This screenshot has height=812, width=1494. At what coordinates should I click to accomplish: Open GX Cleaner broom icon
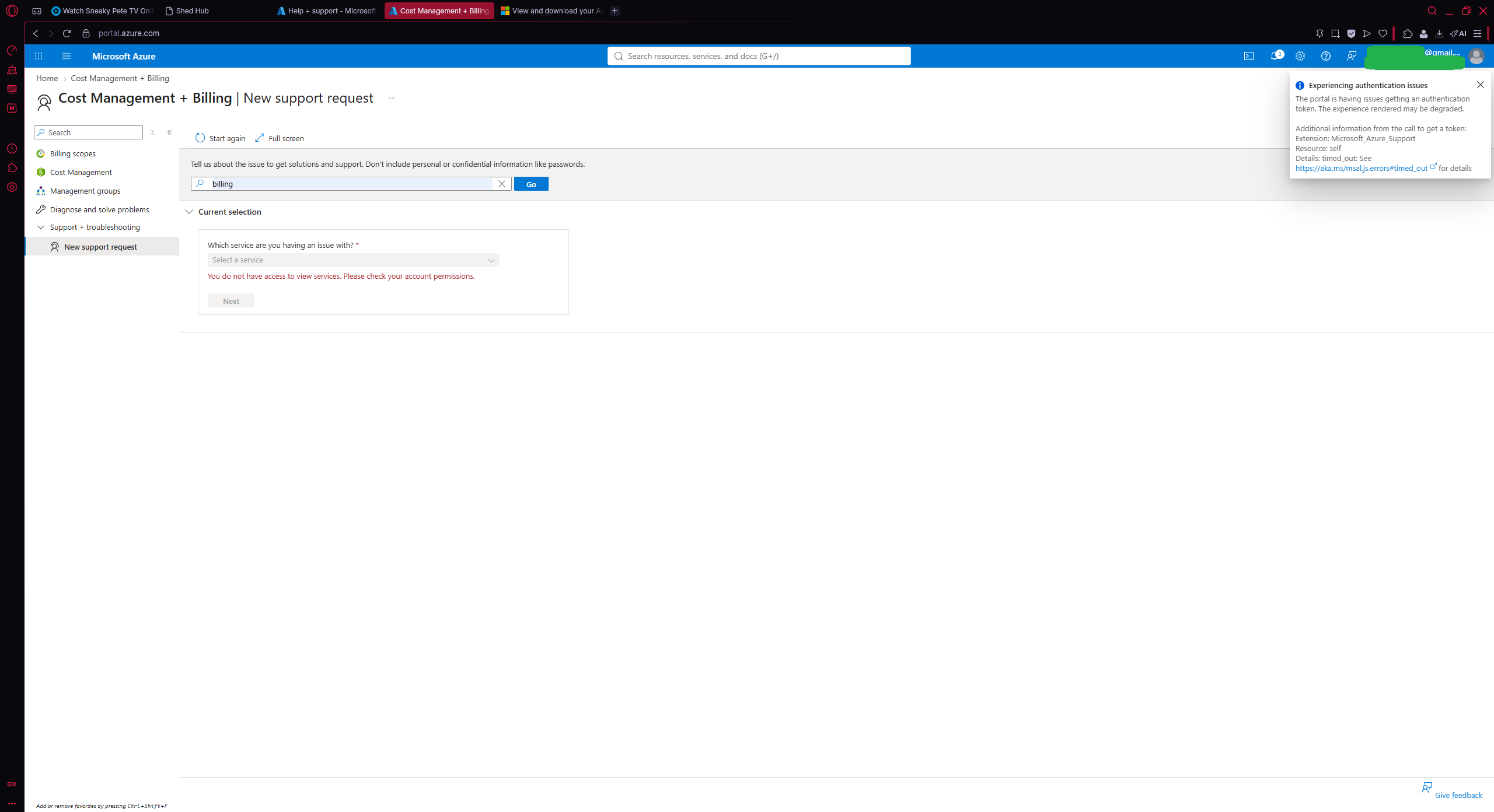pos(12,70)
